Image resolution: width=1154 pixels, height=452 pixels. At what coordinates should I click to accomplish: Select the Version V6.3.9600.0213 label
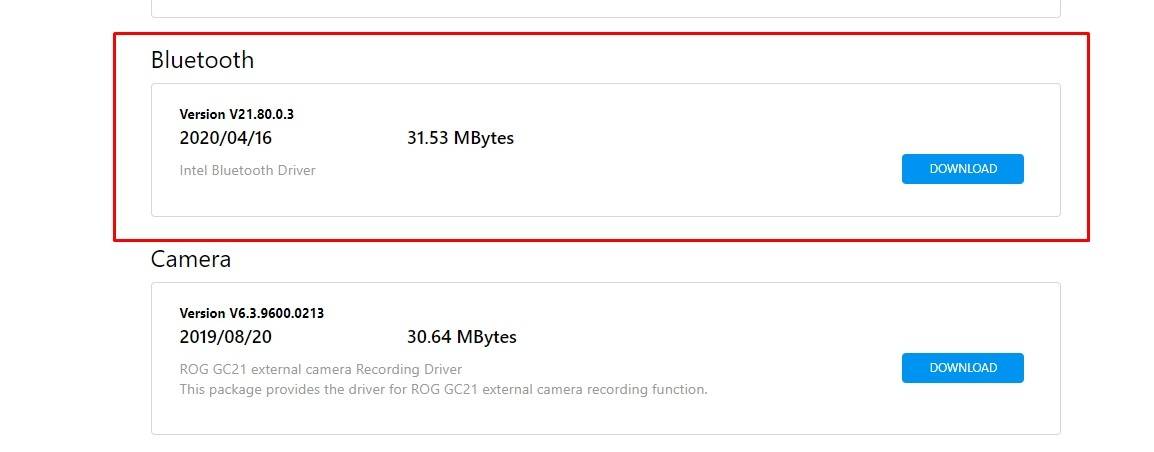[252, 313]
